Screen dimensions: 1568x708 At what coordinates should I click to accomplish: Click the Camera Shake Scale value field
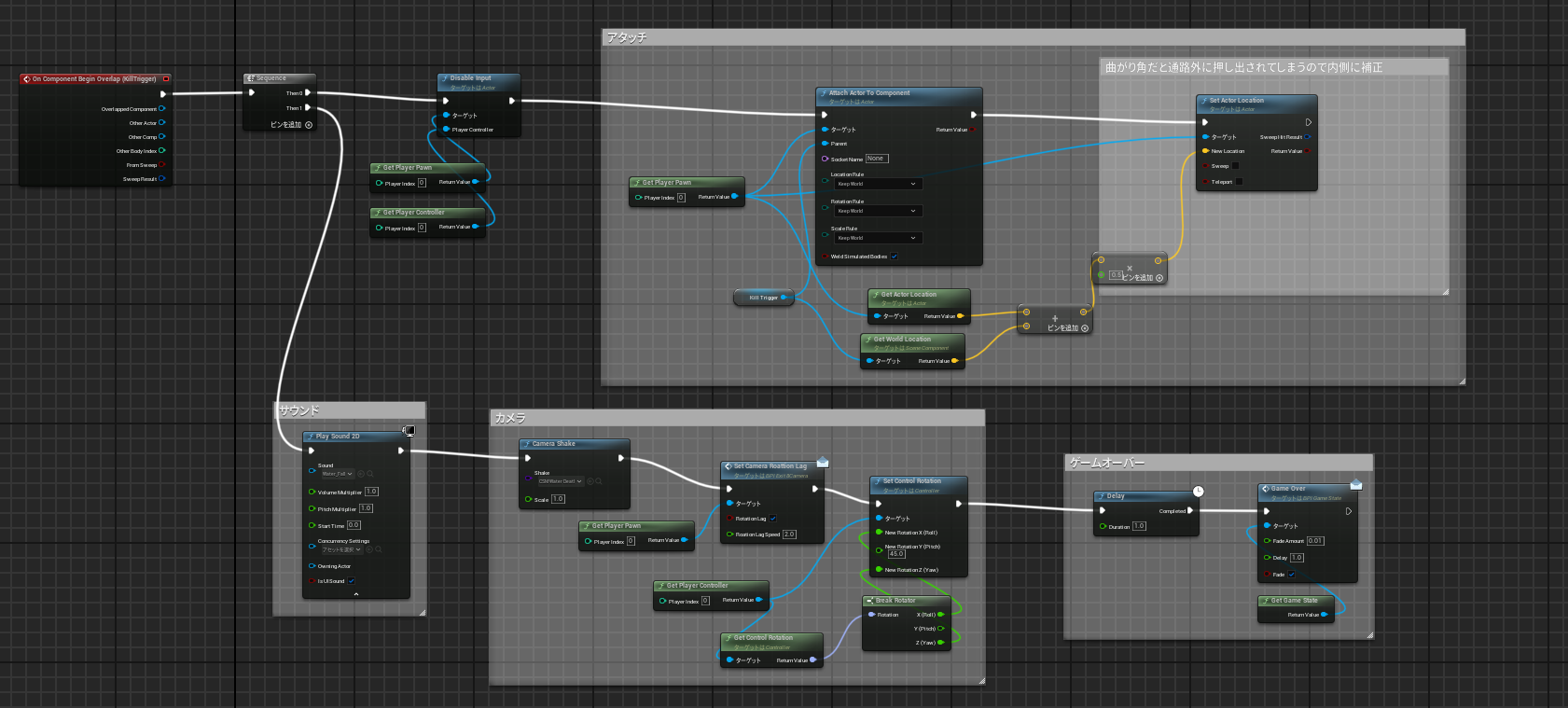click(558, 499)
